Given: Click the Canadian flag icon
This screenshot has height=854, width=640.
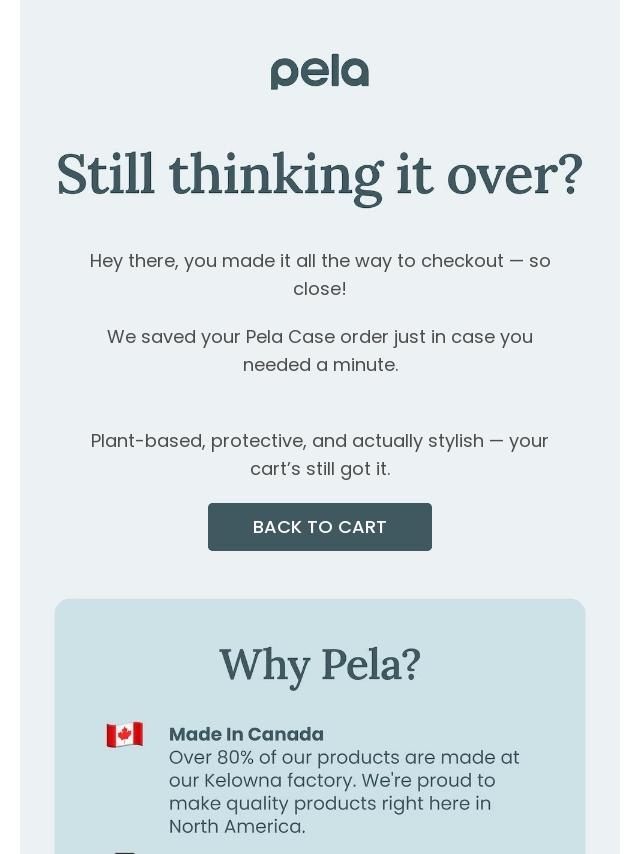Looking at the screenshot, I should click(125, 735).
